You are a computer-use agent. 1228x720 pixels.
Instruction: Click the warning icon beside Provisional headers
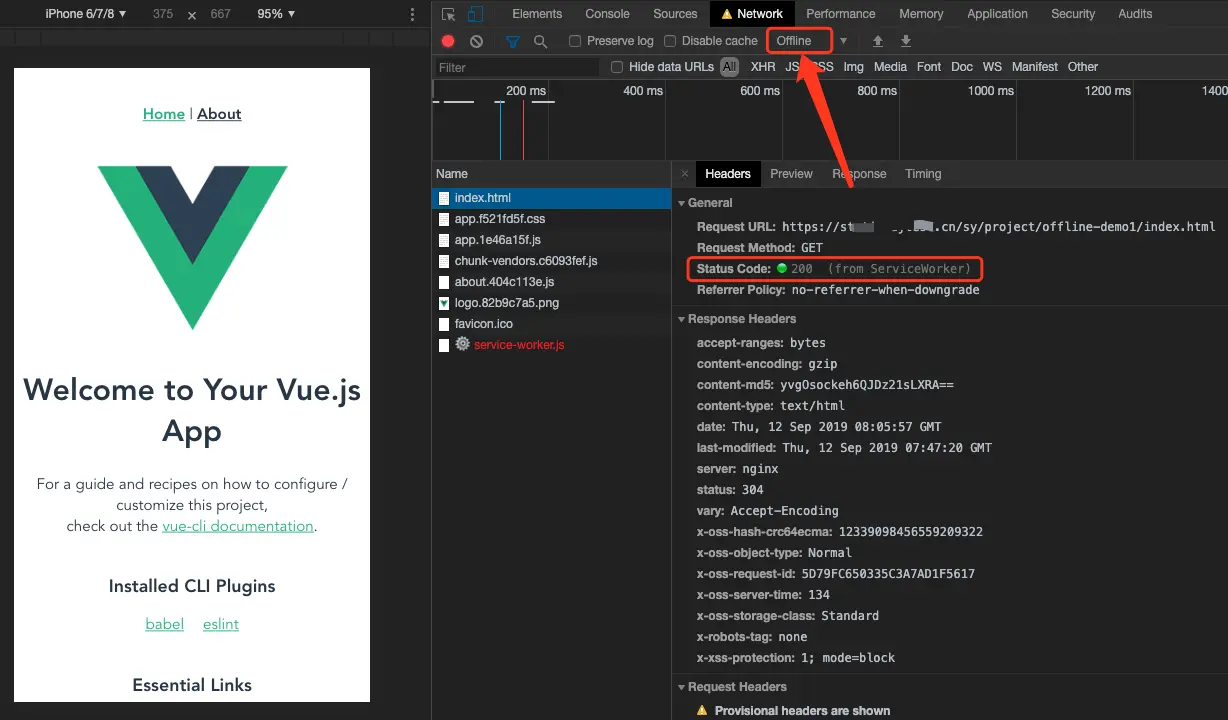(x=702, y=711)
